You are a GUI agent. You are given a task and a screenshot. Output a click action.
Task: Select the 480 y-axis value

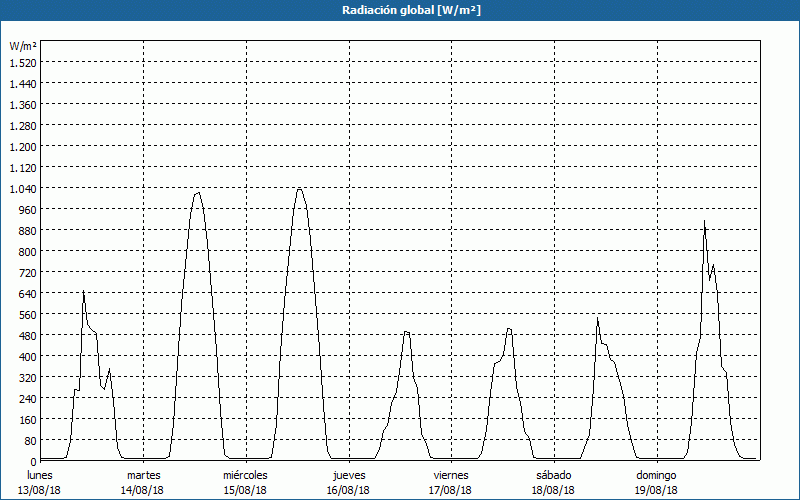[x=28, y=335]
